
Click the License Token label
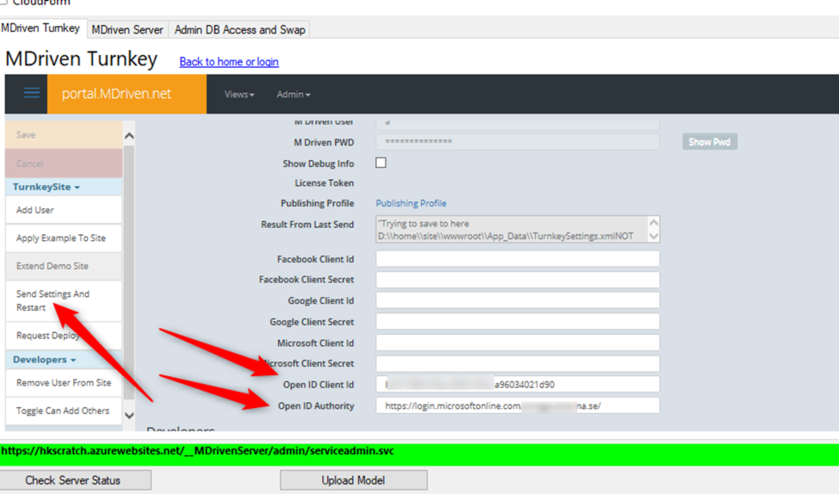pyautogui.click(x=324, y=183)
